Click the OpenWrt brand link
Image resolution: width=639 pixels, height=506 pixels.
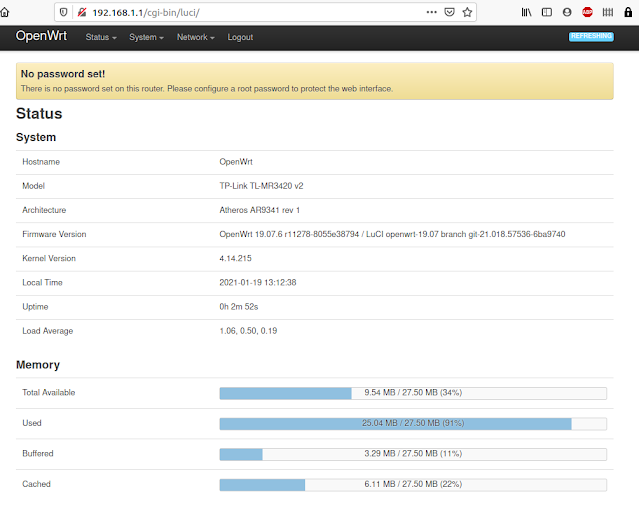41,36
